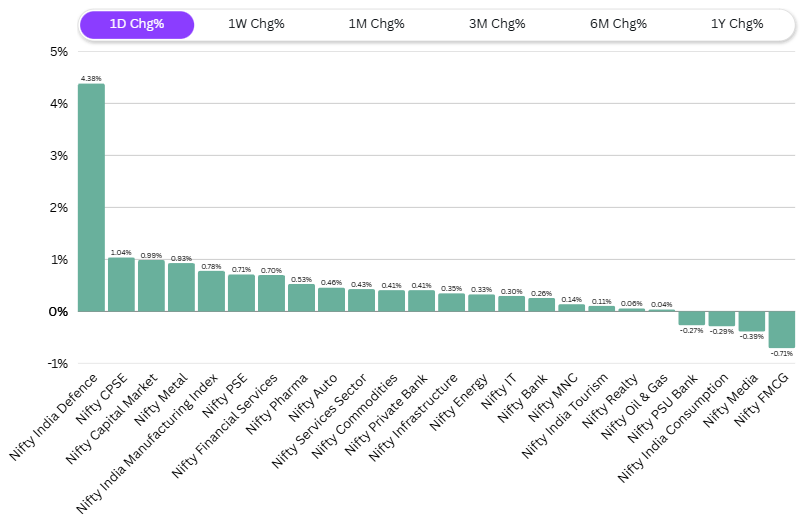Click the Nifty PSU Bank axis label
Viewport: 806px width, 527px height.
click(x=663, y=408)
